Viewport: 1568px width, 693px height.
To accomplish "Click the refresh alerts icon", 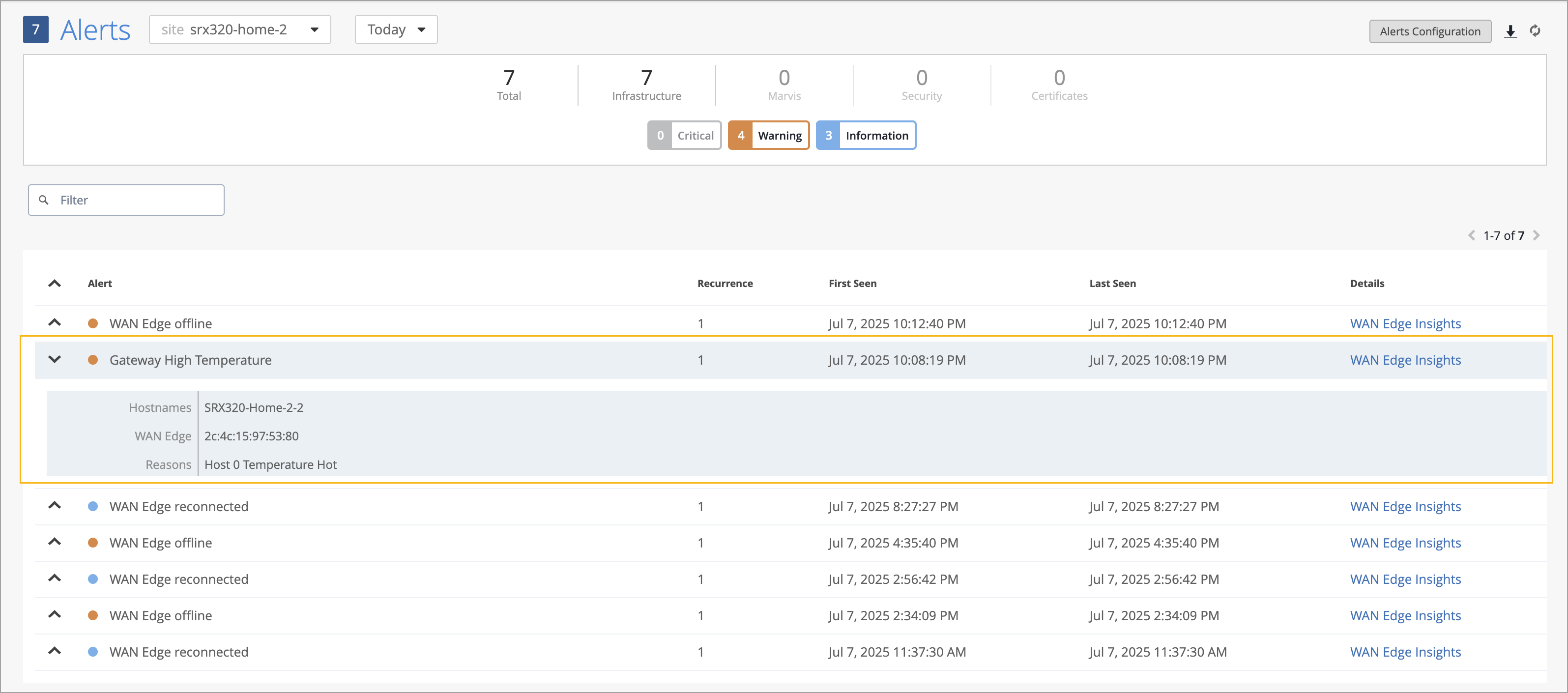I will click(1535, 31).
